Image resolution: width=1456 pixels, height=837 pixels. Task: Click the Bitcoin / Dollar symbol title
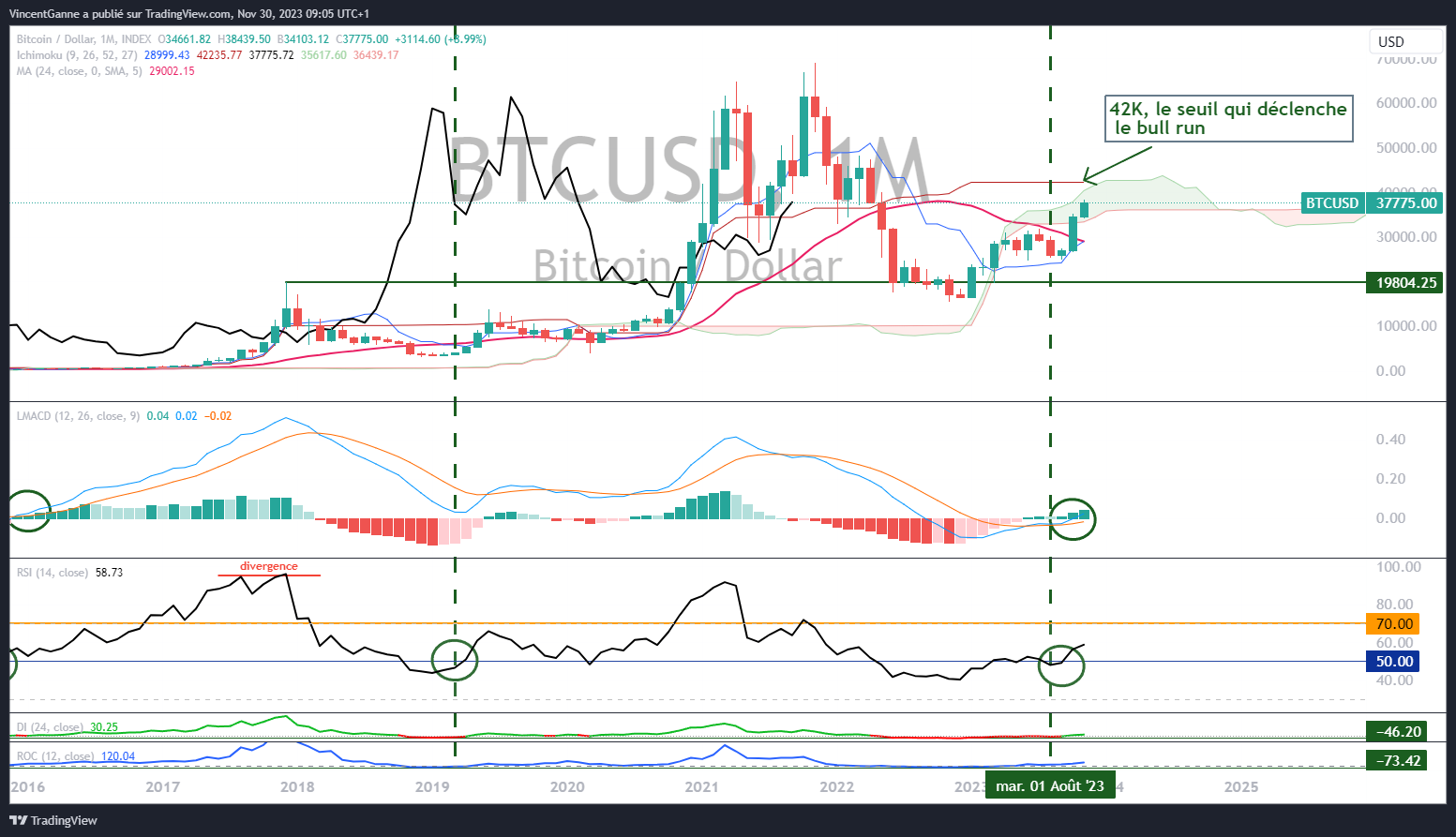pyautogui.click(x=56, y=39)
